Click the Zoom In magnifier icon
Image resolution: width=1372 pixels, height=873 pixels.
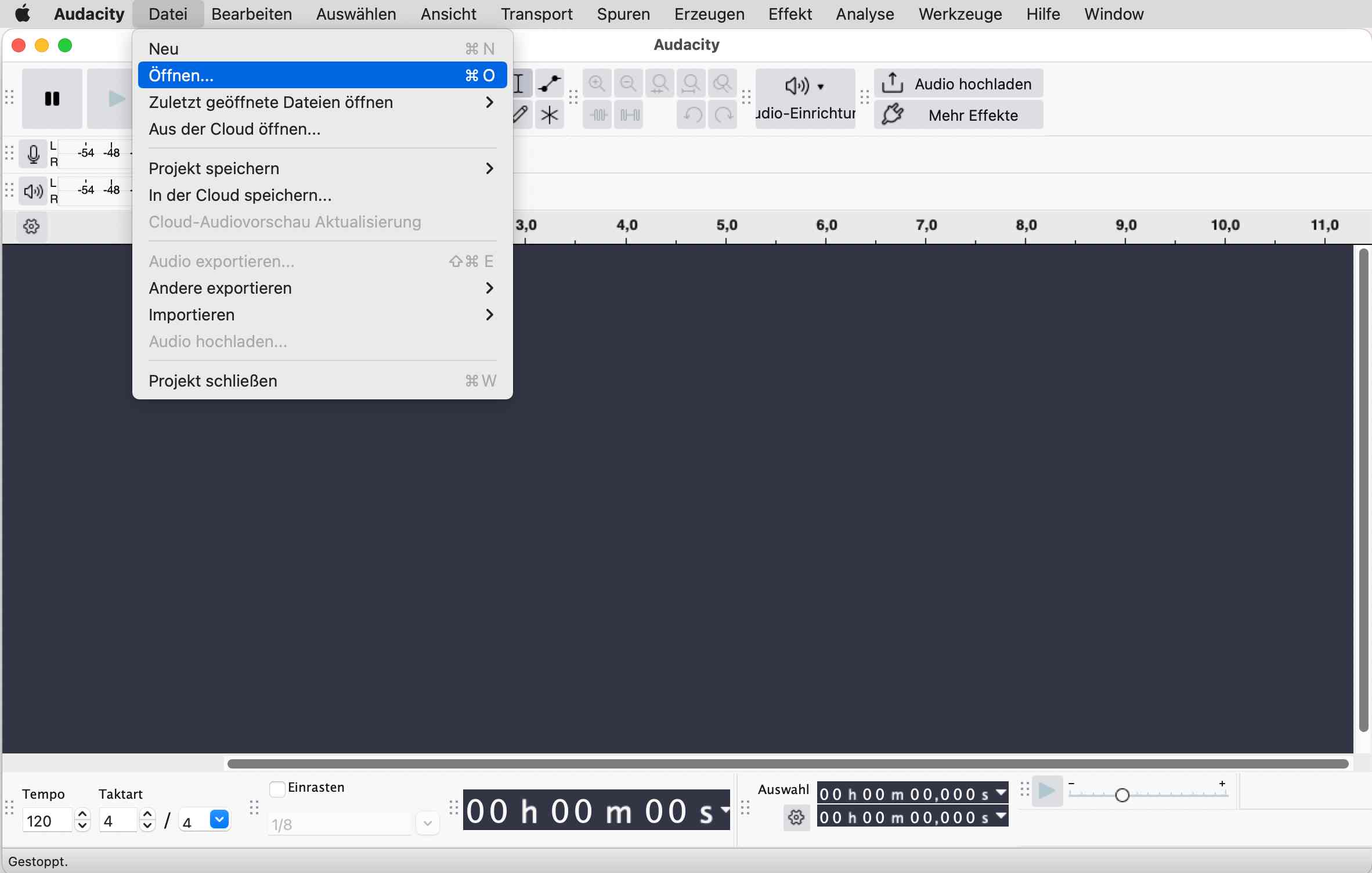click(597, 84)
